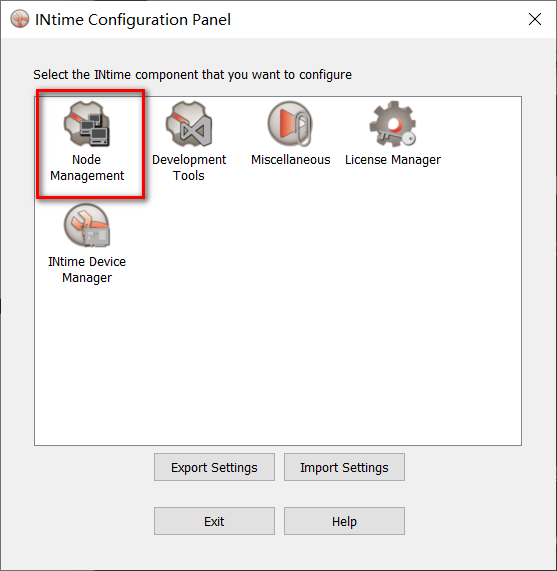Click the "INtime Device Manager" text label
Image resolution: width=557 pixels, height=571 pixels.
(x=87, y=269)
